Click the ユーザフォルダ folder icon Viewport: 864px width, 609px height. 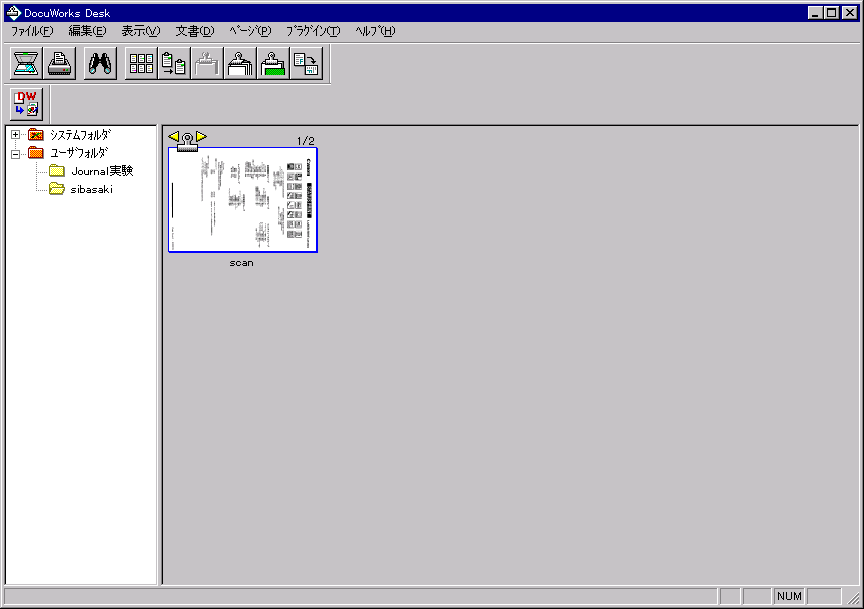point(36,153)
